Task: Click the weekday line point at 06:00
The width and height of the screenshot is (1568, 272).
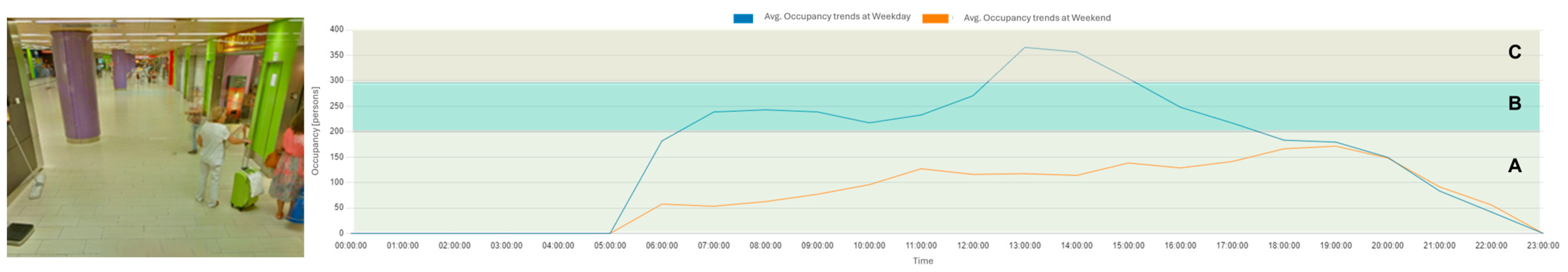Action: click(x=662, y=141)
